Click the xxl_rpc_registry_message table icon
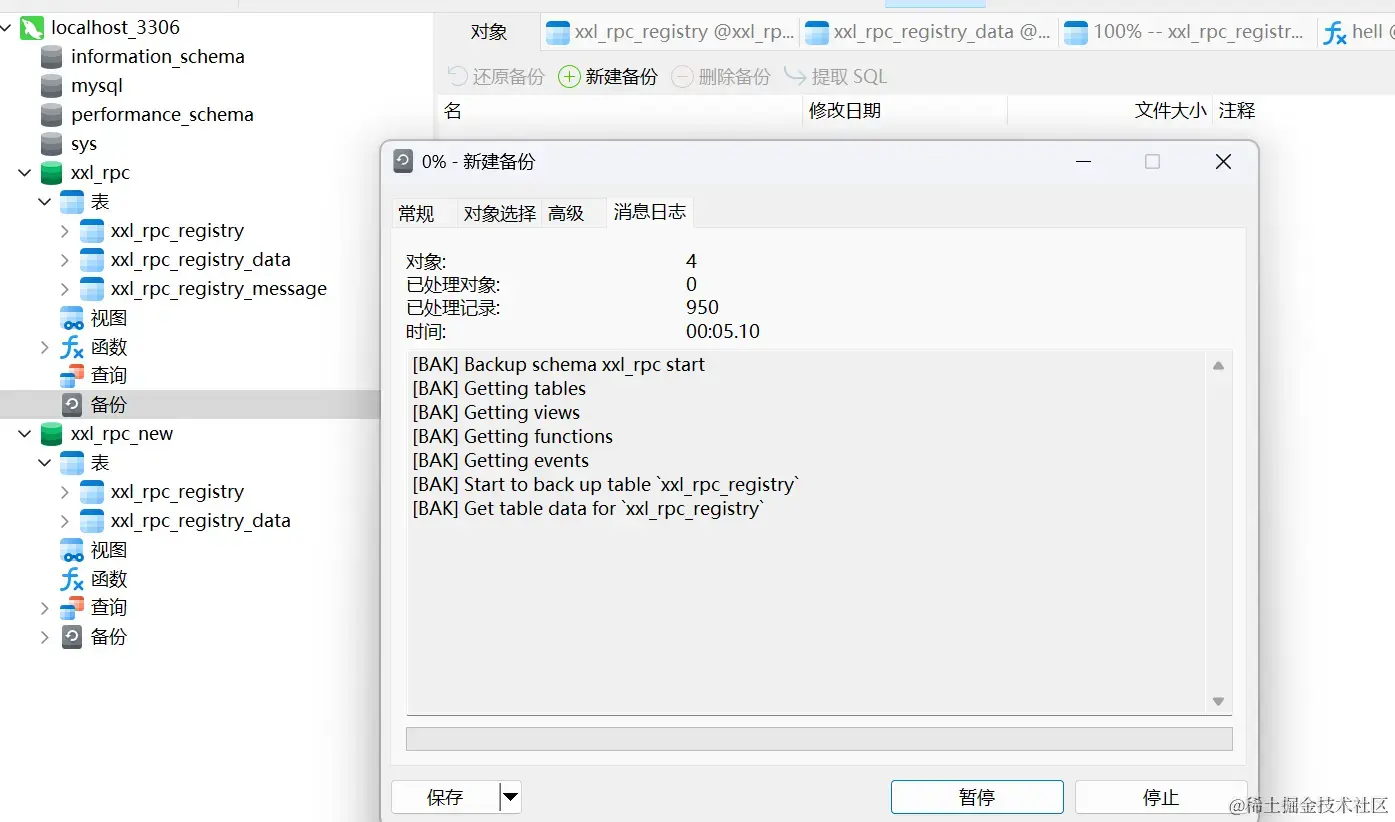Image resolution: width=1395 pixels, height=822 pixels. pos(92,289)
